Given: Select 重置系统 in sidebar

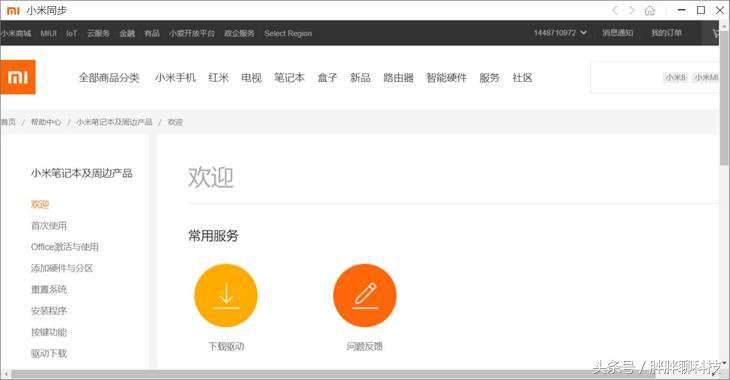Looking at the screenshot, I should [49, 290].
